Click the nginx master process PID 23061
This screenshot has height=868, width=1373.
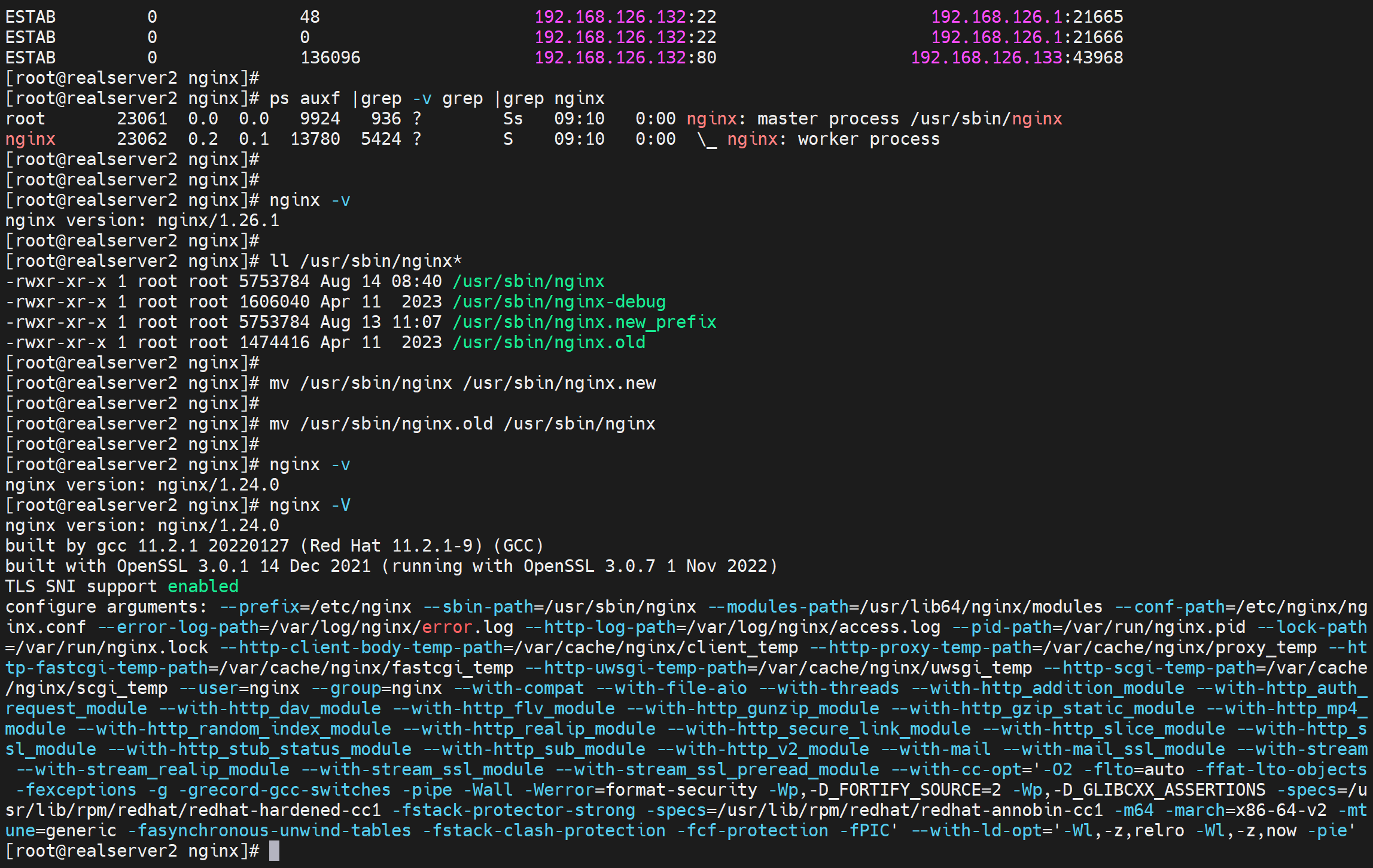[142, 118]
